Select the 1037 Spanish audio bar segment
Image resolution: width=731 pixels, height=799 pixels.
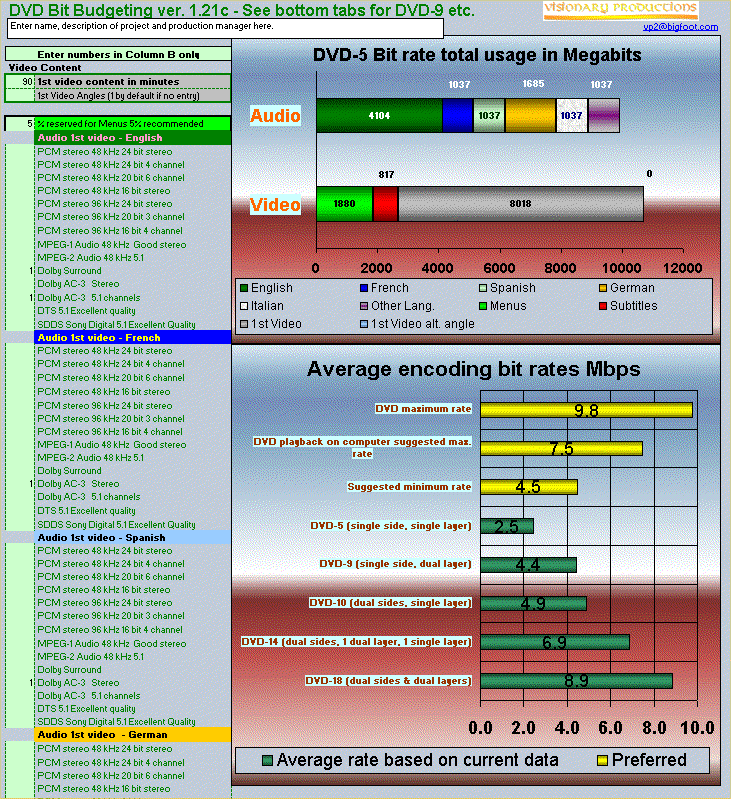(x=489, y=116)
